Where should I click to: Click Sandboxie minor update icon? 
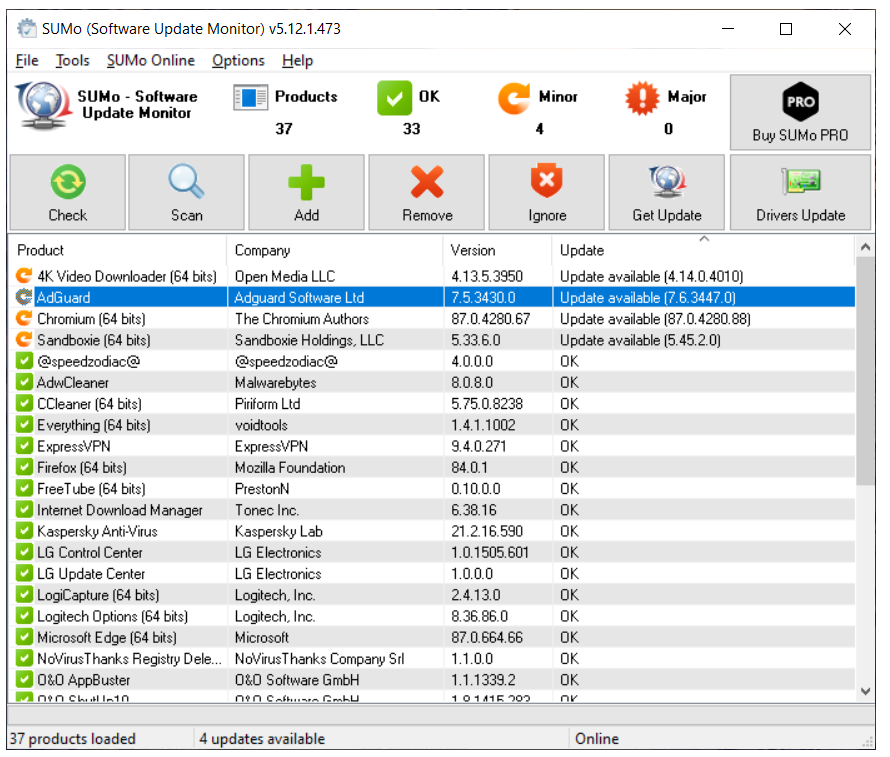[x=24, y=339]
